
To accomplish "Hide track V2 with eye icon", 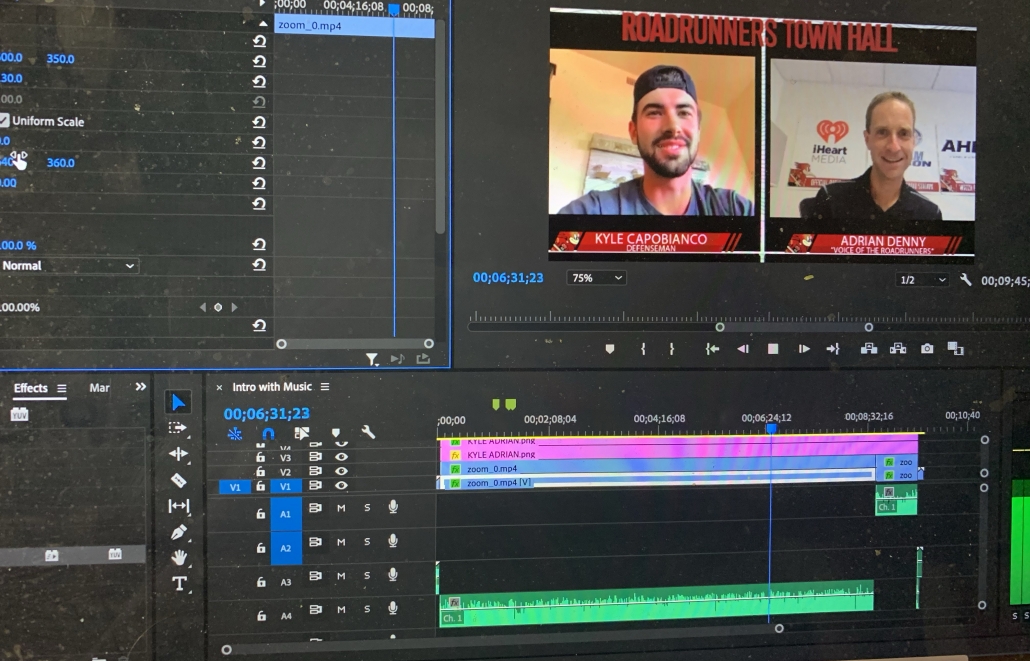I will [x=341, y=471].
